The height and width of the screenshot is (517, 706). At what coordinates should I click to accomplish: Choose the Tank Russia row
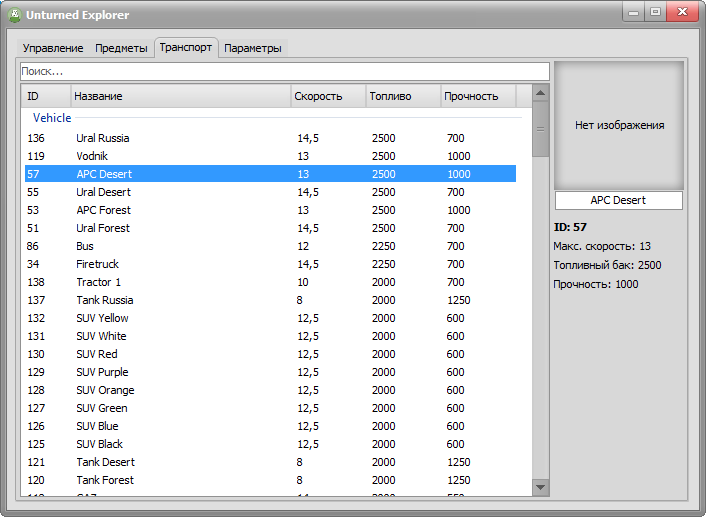[104, 300]
